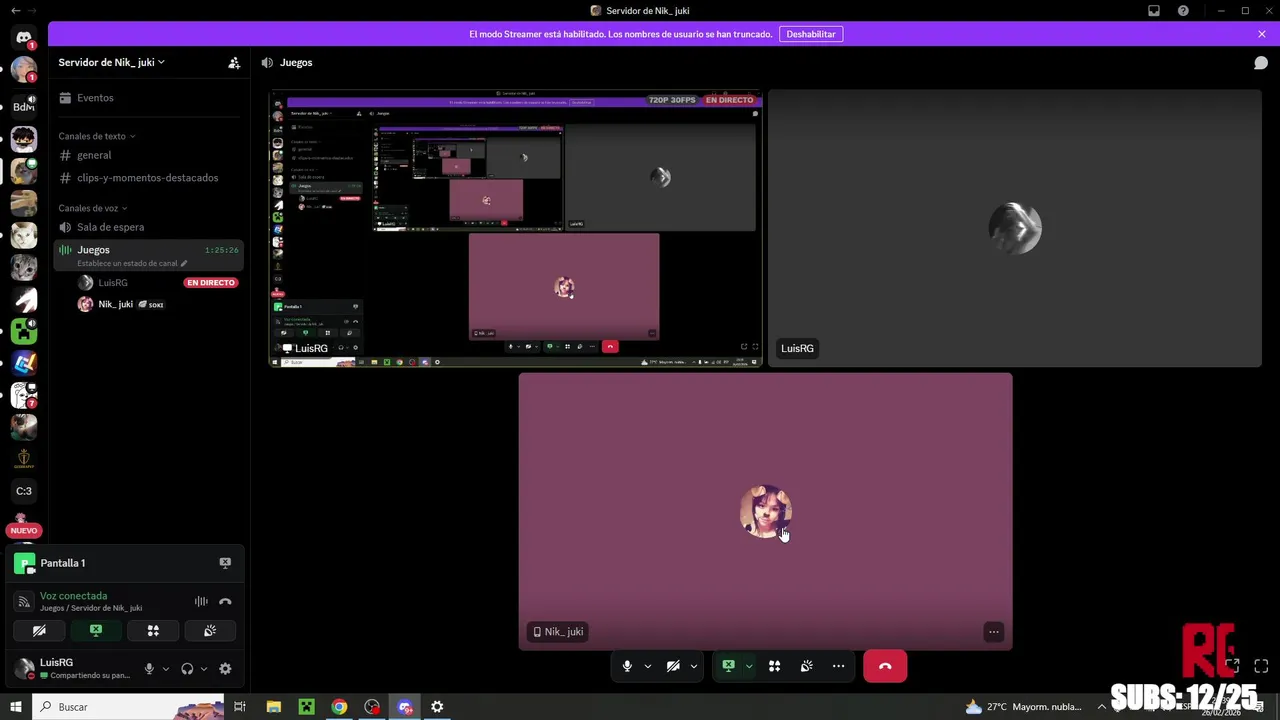Open Settings gear on the taskbar
The height and width of the screenshot is (720, 1280).
coord(437,707)
